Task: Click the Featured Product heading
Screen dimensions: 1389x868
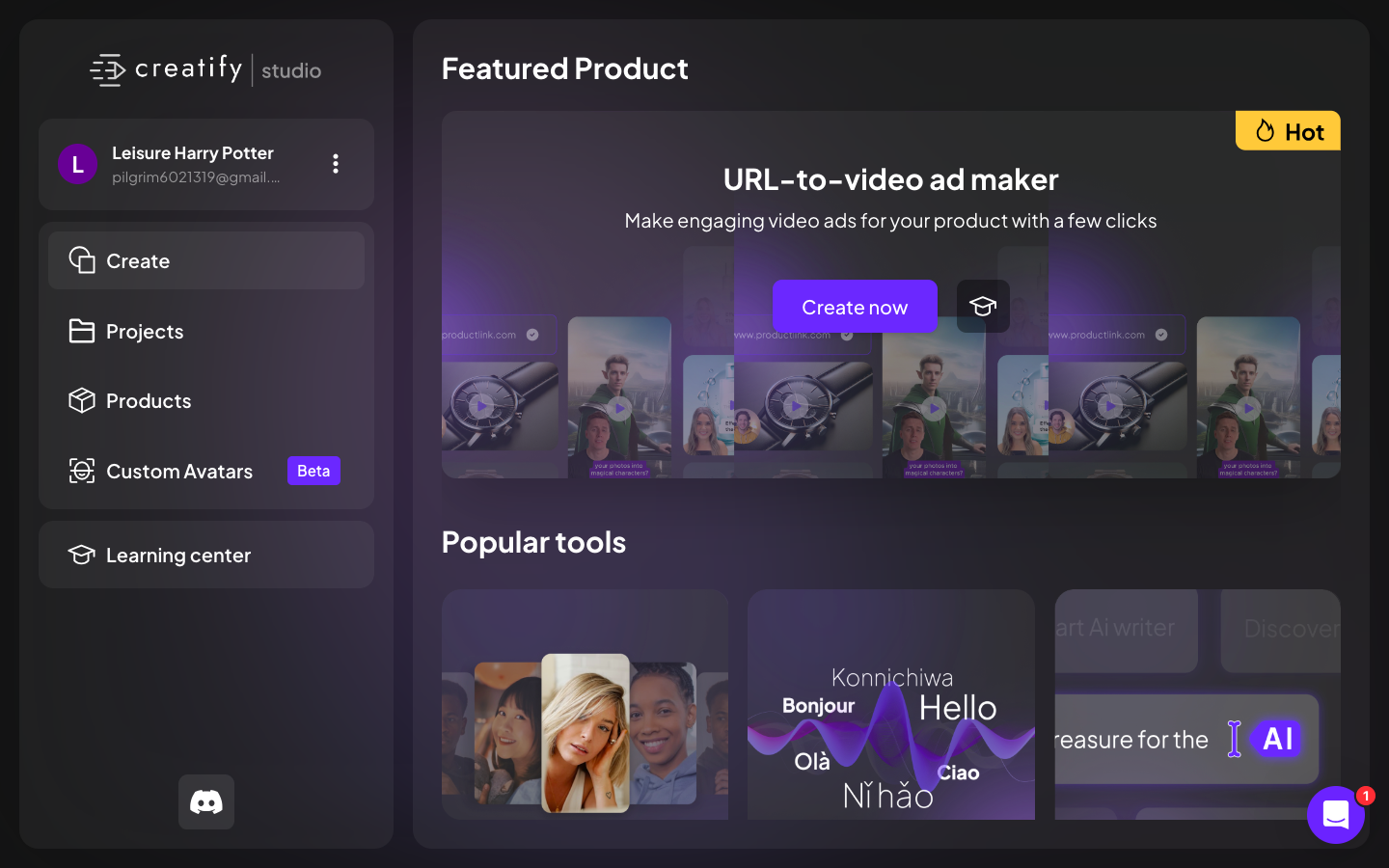Action: [x=564, y=68]
